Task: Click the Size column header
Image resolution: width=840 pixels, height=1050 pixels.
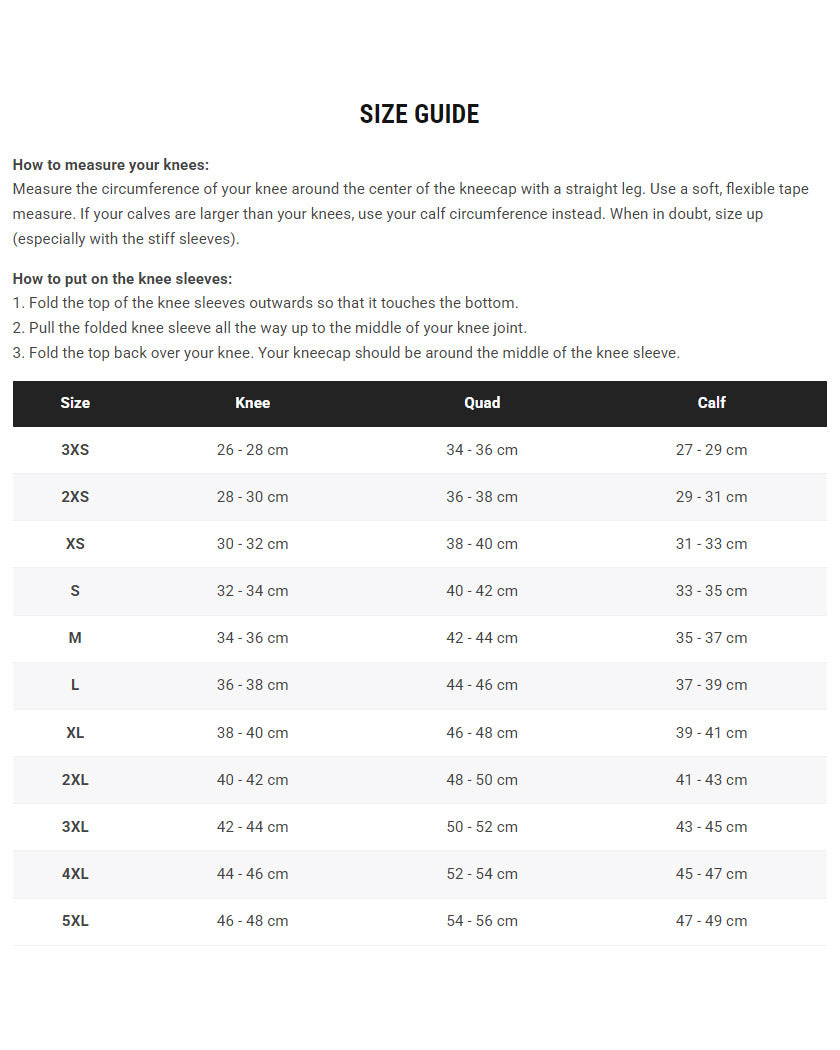Action: tap(75, 403)
